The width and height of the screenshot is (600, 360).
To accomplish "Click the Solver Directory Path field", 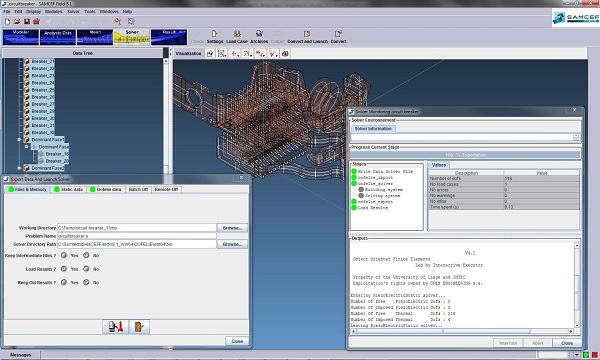I will [x=137, y=244].
